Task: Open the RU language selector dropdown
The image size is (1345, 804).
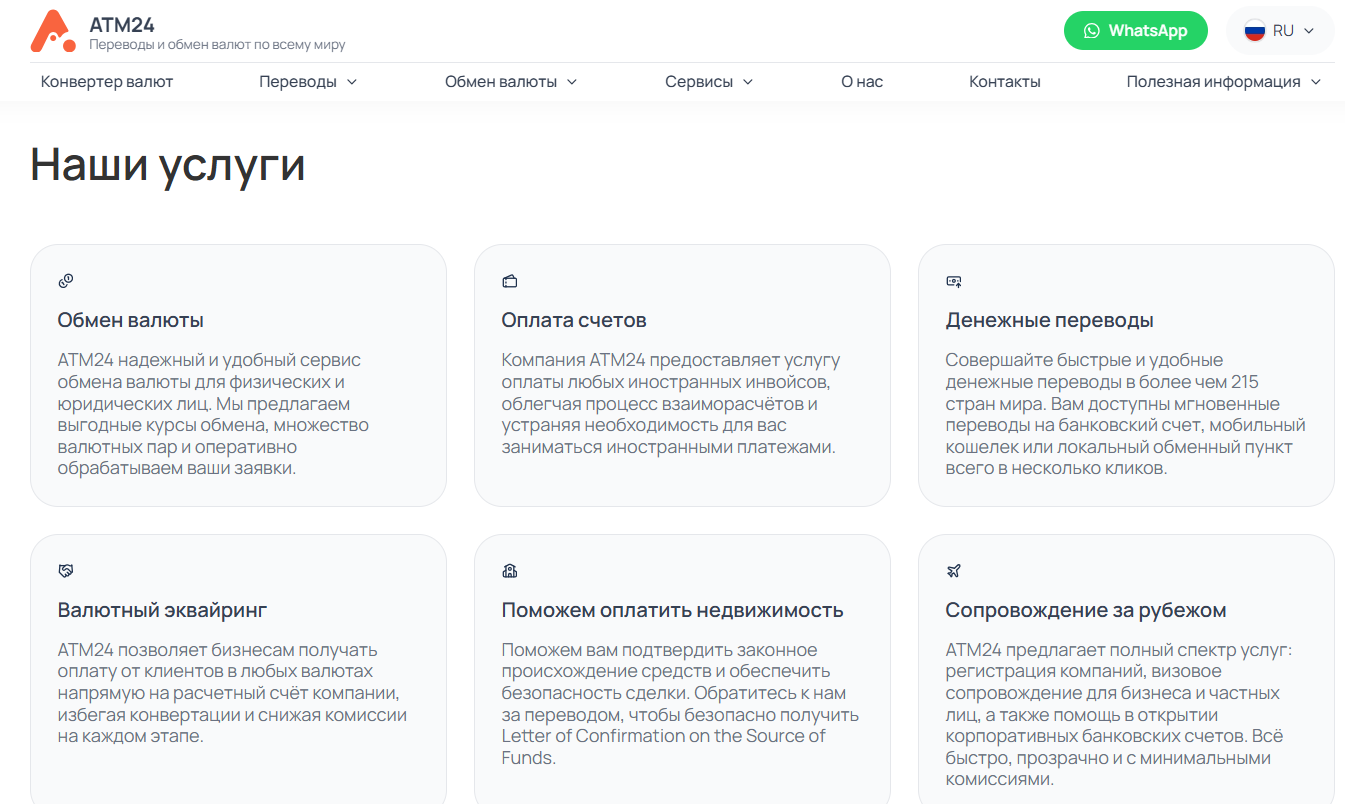Action: 1280,31
